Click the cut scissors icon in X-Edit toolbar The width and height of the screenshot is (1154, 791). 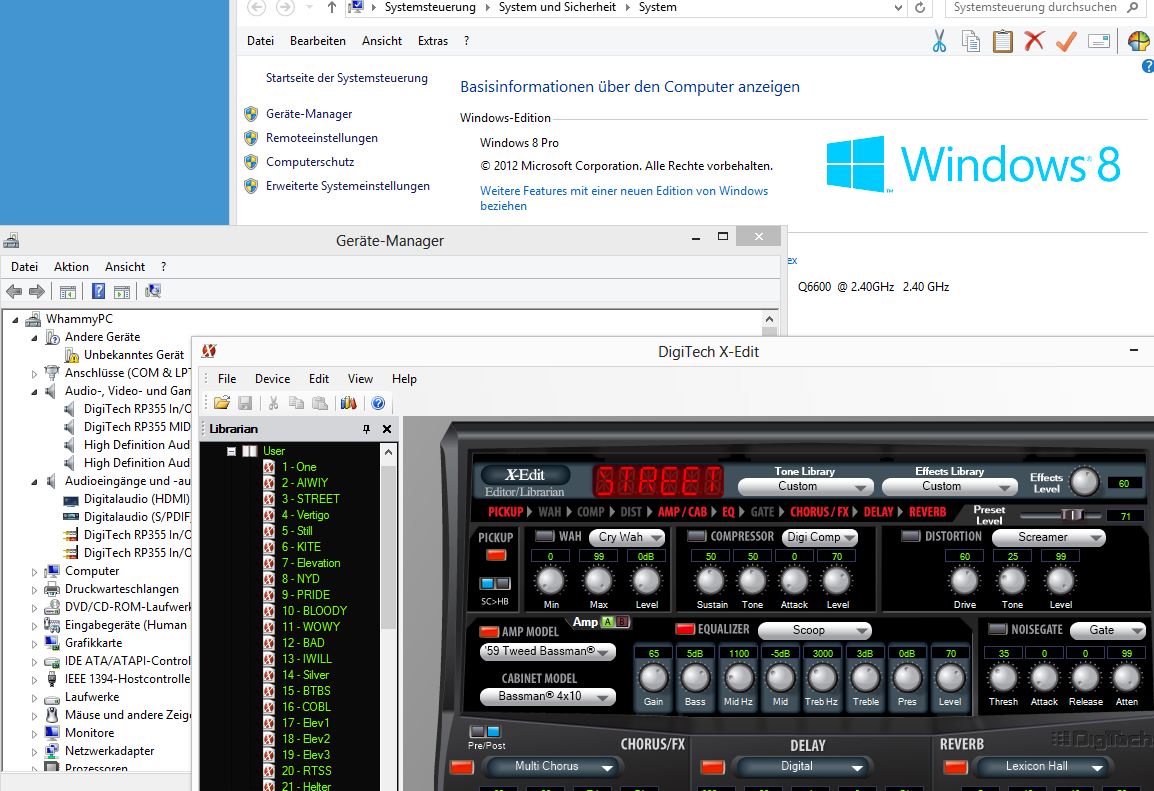tap(273, 402)
